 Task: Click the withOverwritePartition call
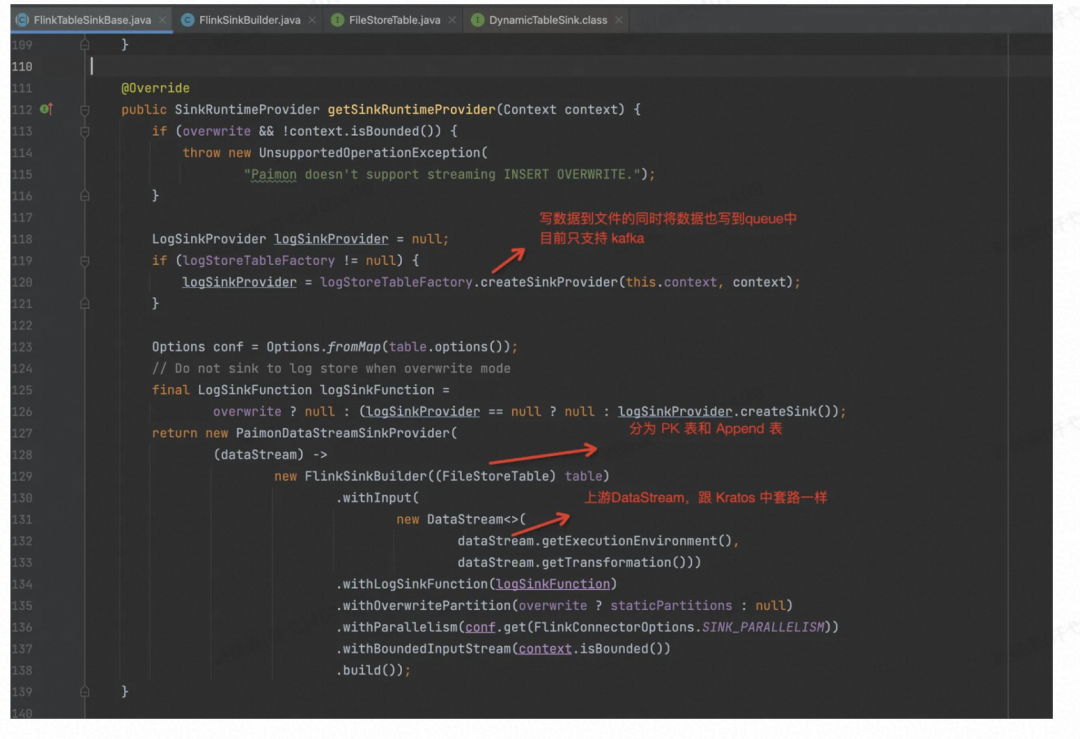(426, 605)
